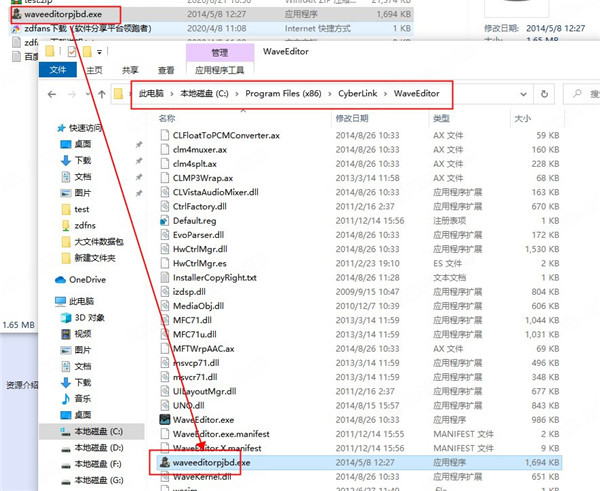The height and width of the screenshot is (491, 600).
Task: Open the quick access toolbar customize dropdown
Action: (x=99, y=52)
